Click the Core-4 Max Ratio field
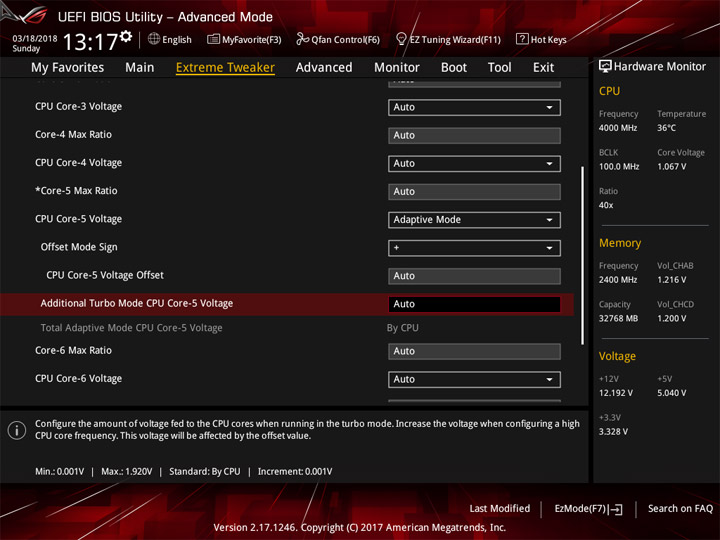 click(474, 135)
